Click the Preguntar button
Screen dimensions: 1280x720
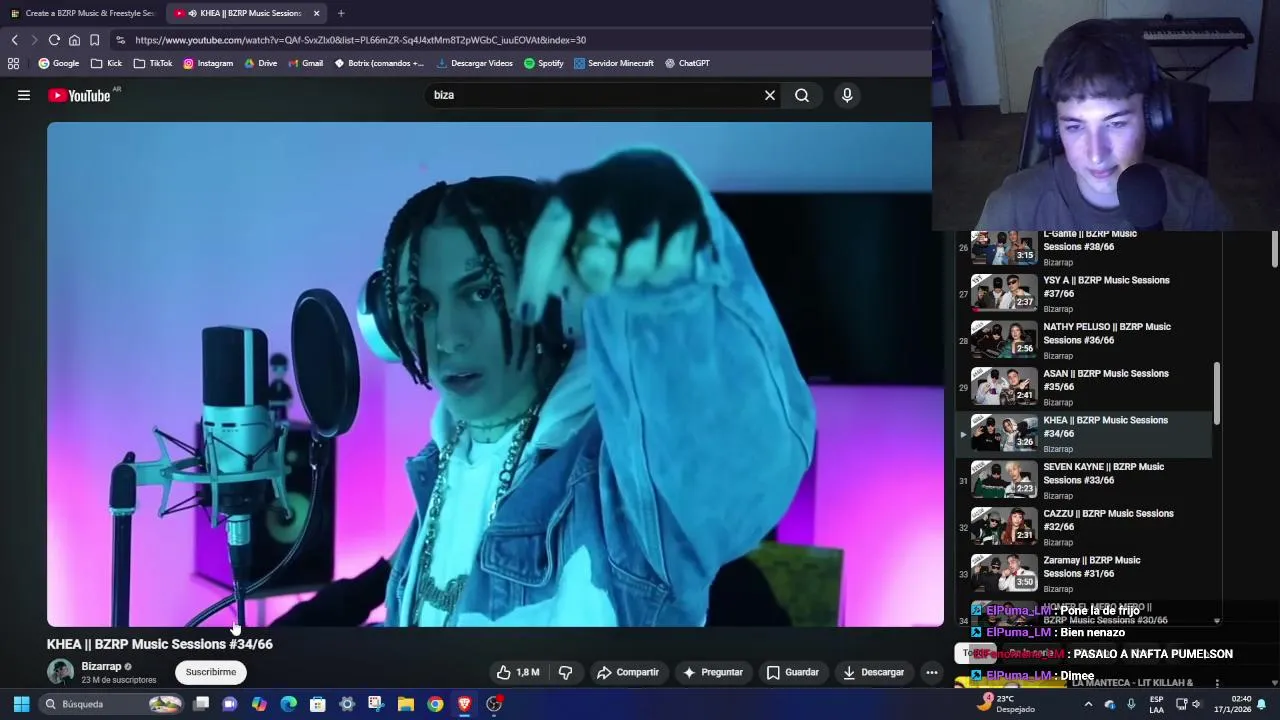tap(712, 672)
